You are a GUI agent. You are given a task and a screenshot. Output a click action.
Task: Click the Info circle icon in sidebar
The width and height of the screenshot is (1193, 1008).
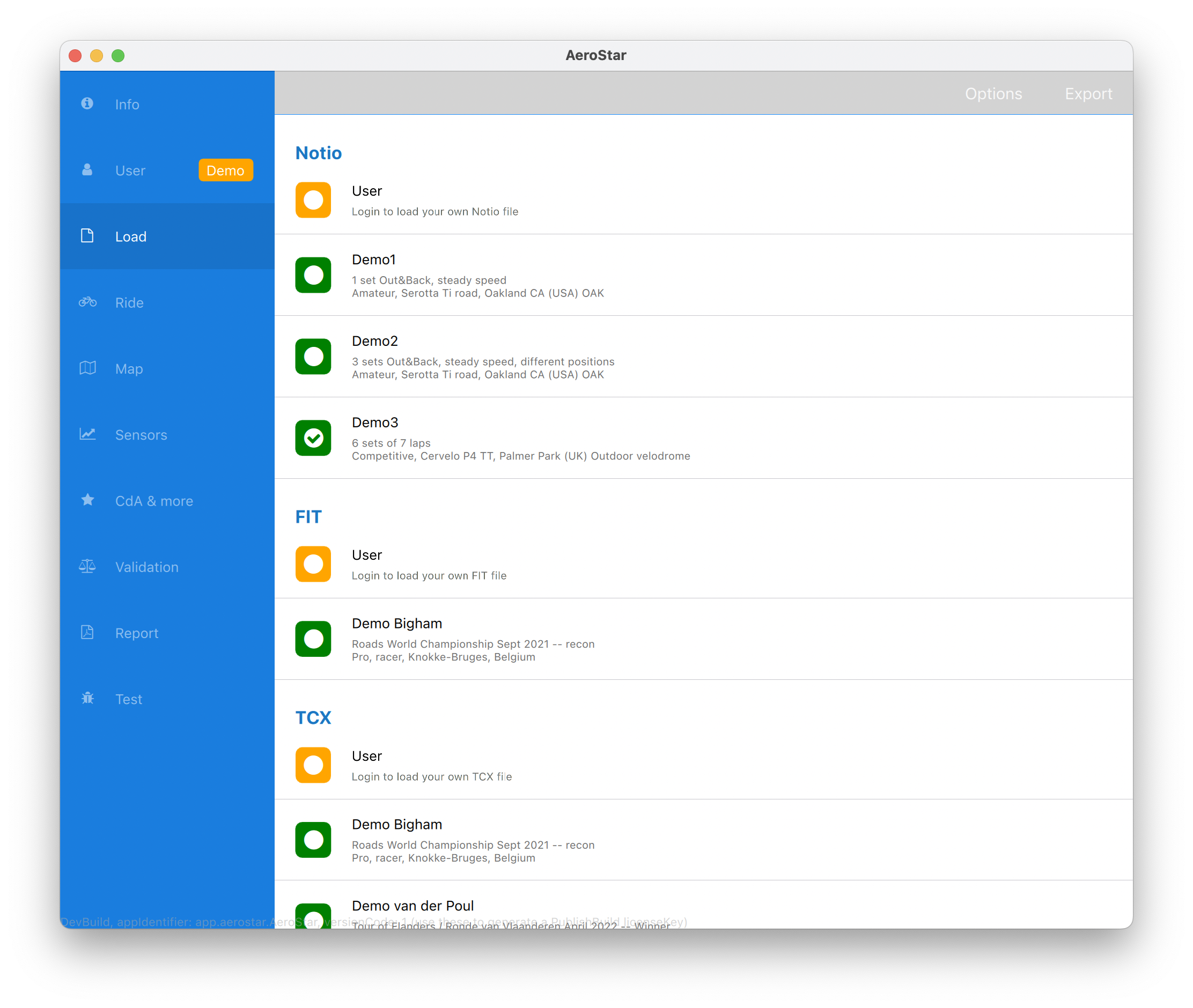point(87,103)
